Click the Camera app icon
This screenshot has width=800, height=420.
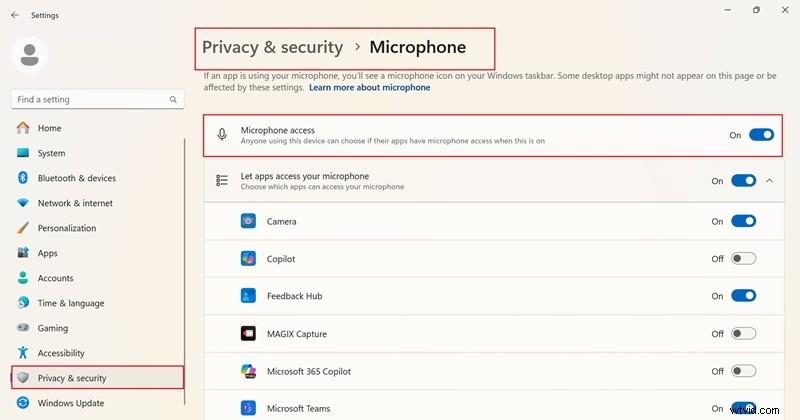click(x=248, y=221)
